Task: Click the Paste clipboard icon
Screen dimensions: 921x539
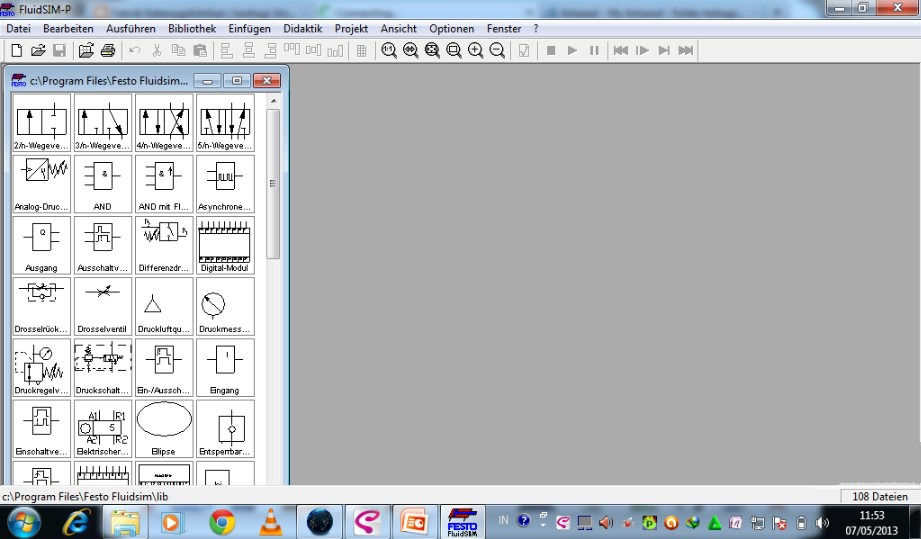Action: pos(200,50)
